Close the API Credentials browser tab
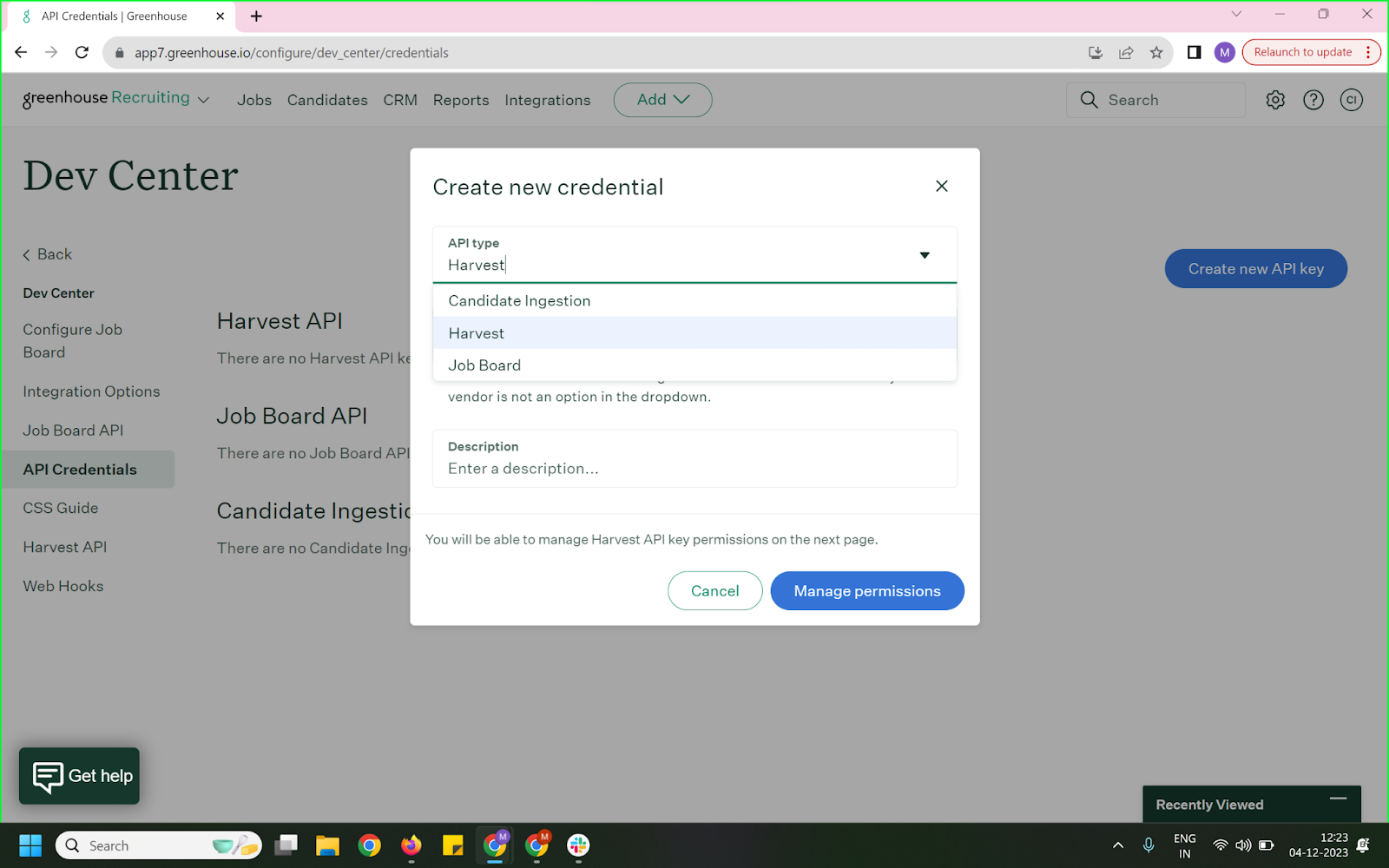The image size is (1389, 868). (220, 16)
